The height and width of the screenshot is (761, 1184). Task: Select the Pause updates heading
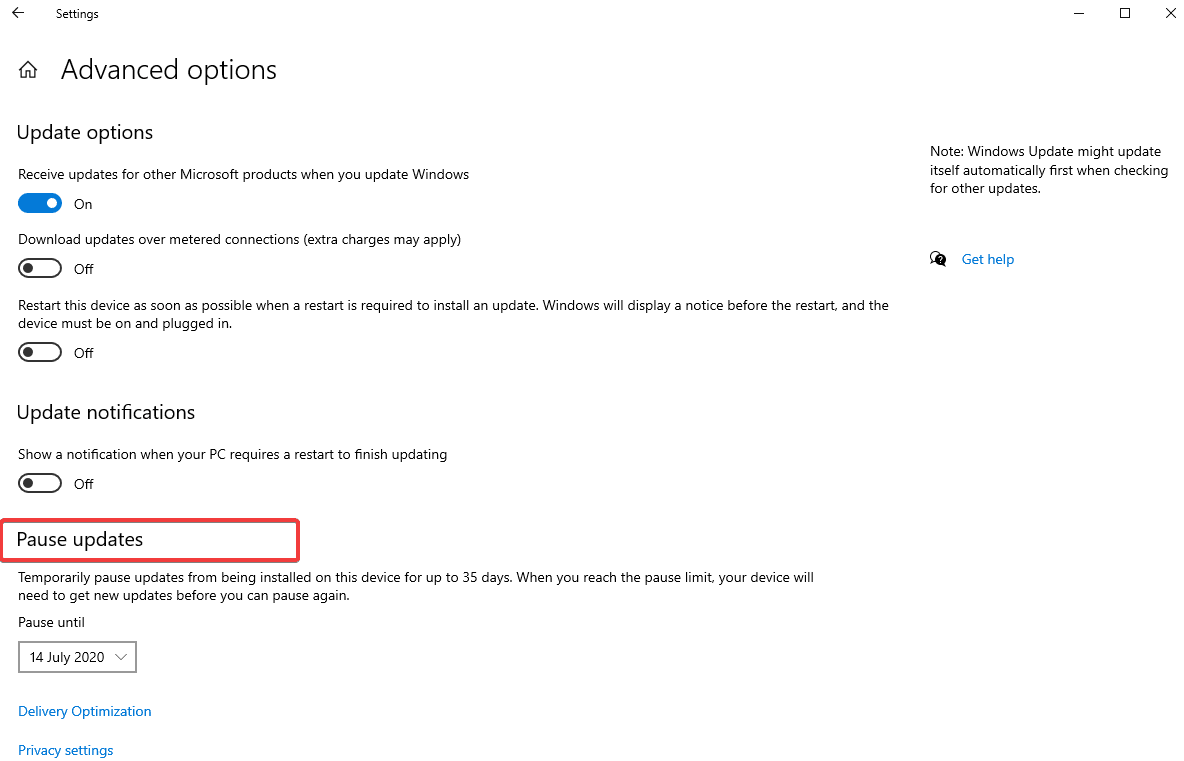coord(80,539)
